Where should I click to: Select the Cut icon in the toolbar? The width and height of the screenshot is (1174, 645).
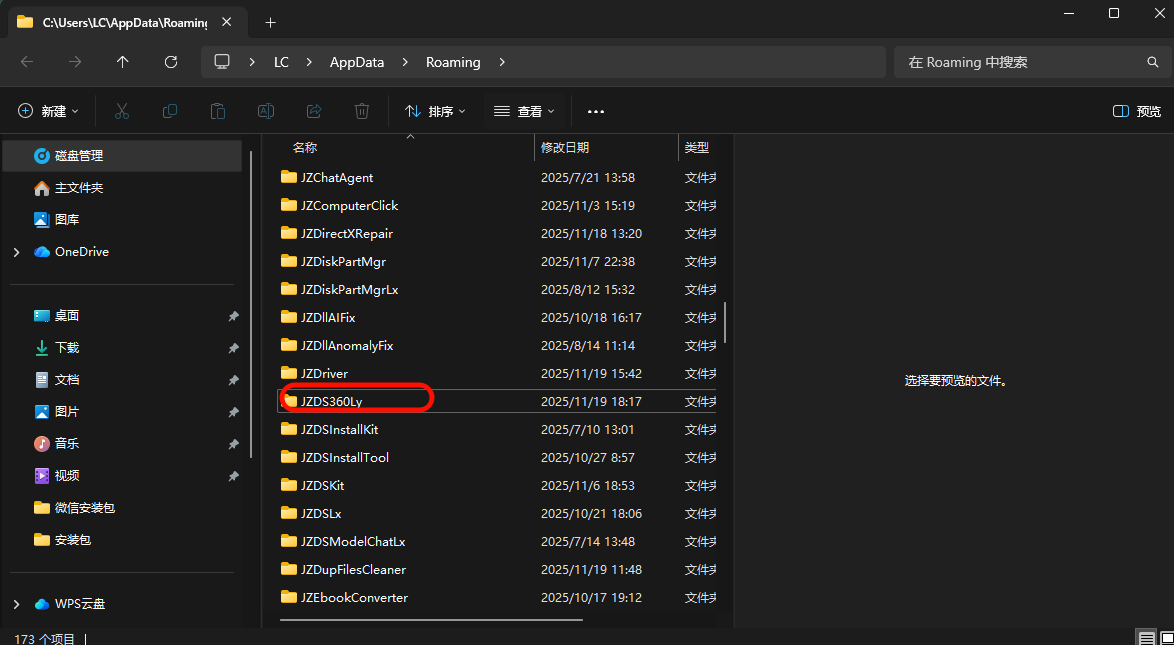click(121, 111)
